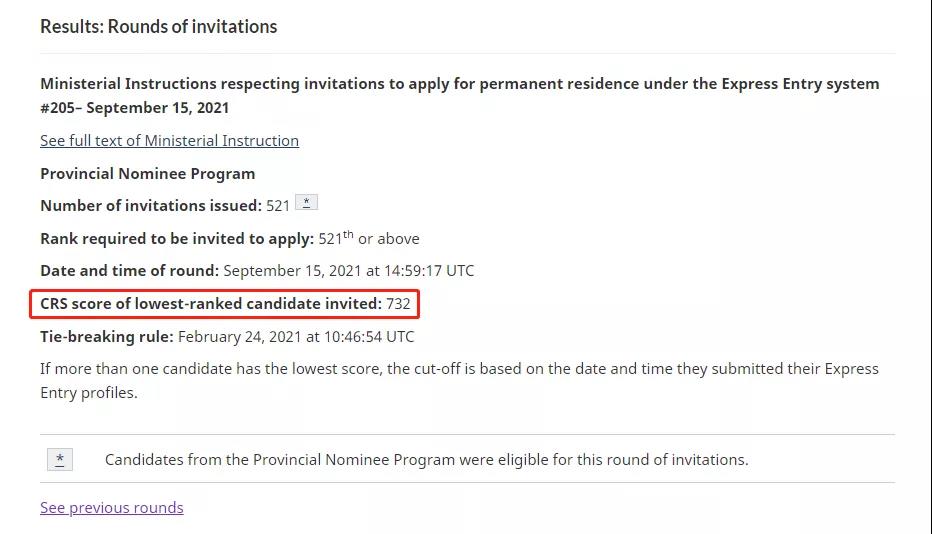
Task: Click the red-boxed 'CRS score of lowest-ranked candidate invited' label
Action: [211, 304]
